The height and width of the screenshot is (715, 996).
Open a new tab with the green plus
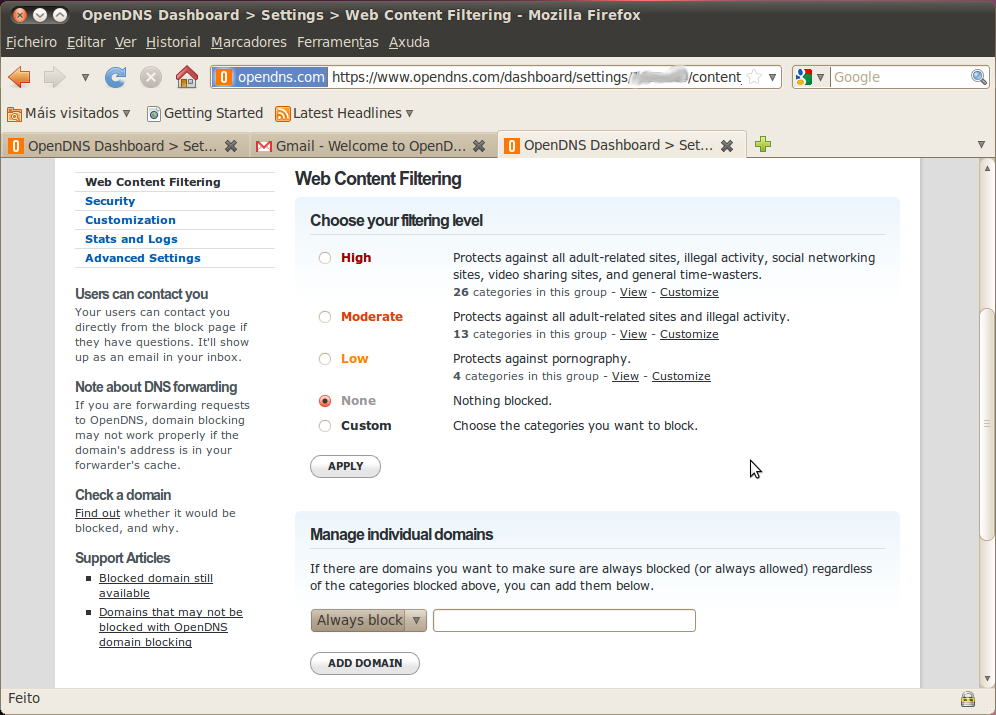[763, 145]
